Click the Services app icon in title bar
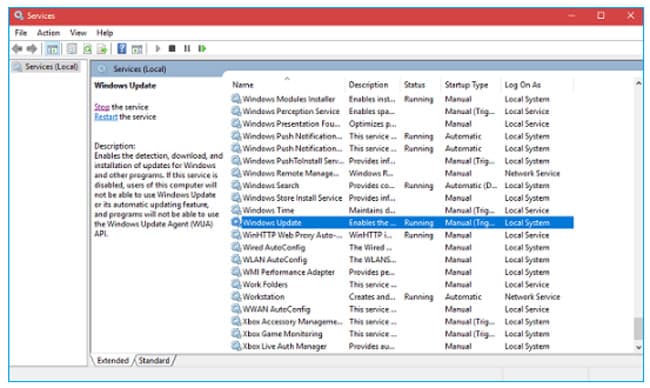 [19, 16]
